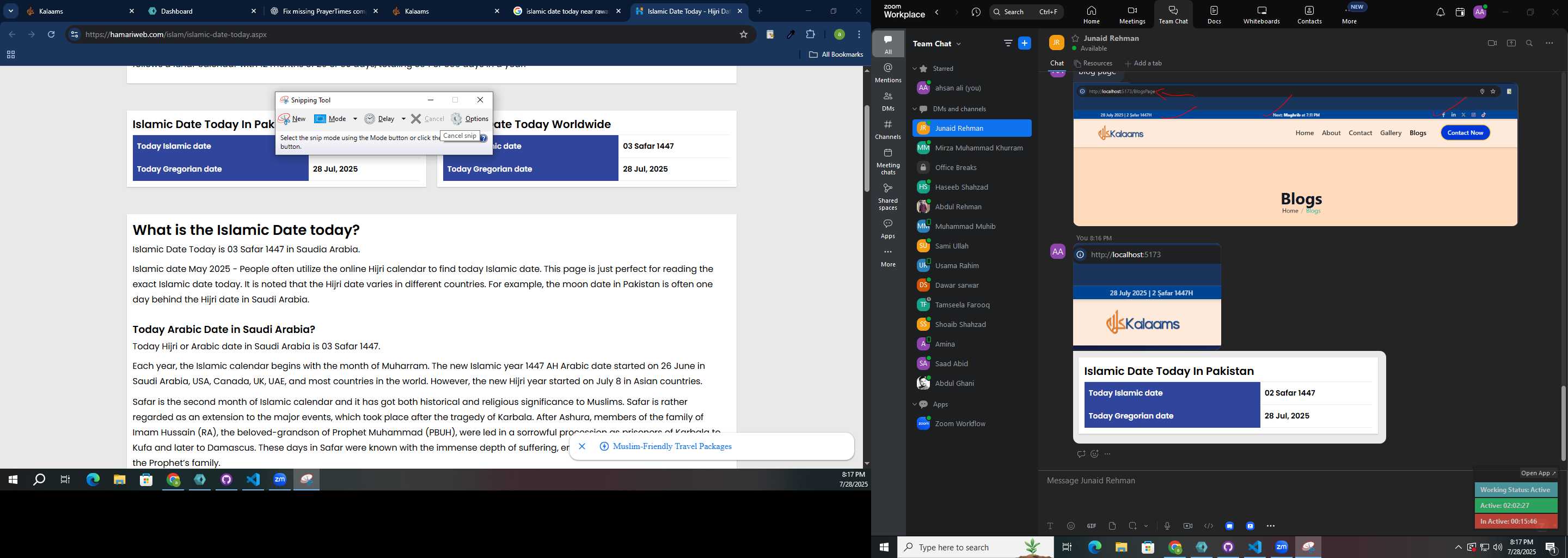Open Whiteboards in Zoom Workplace
This screenshot has width=1568, height=558.
pyautogui.click(x=1262, y=15)
